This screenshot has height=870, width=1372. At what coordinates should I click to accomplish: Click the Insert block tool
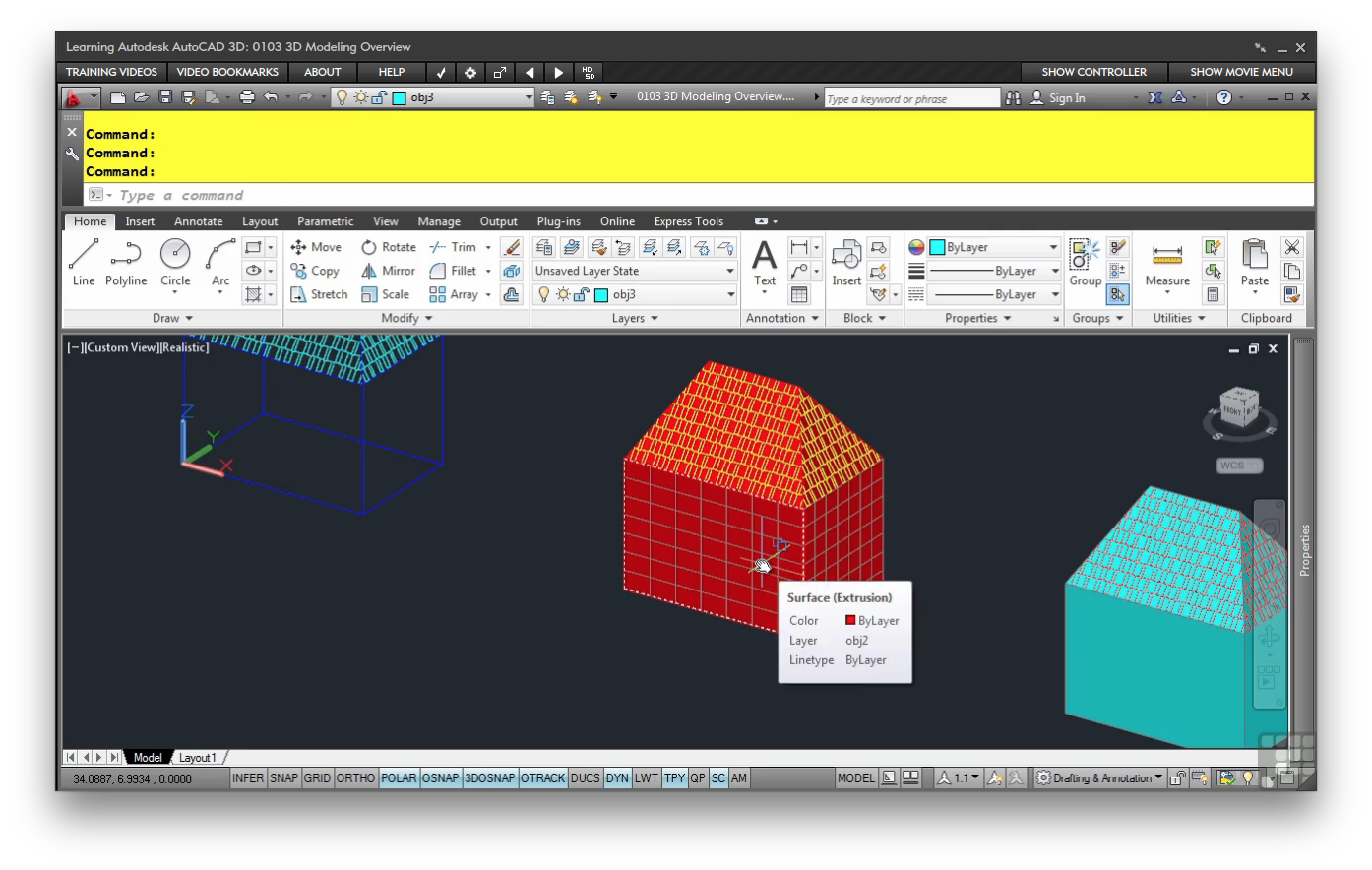point(846,263)
